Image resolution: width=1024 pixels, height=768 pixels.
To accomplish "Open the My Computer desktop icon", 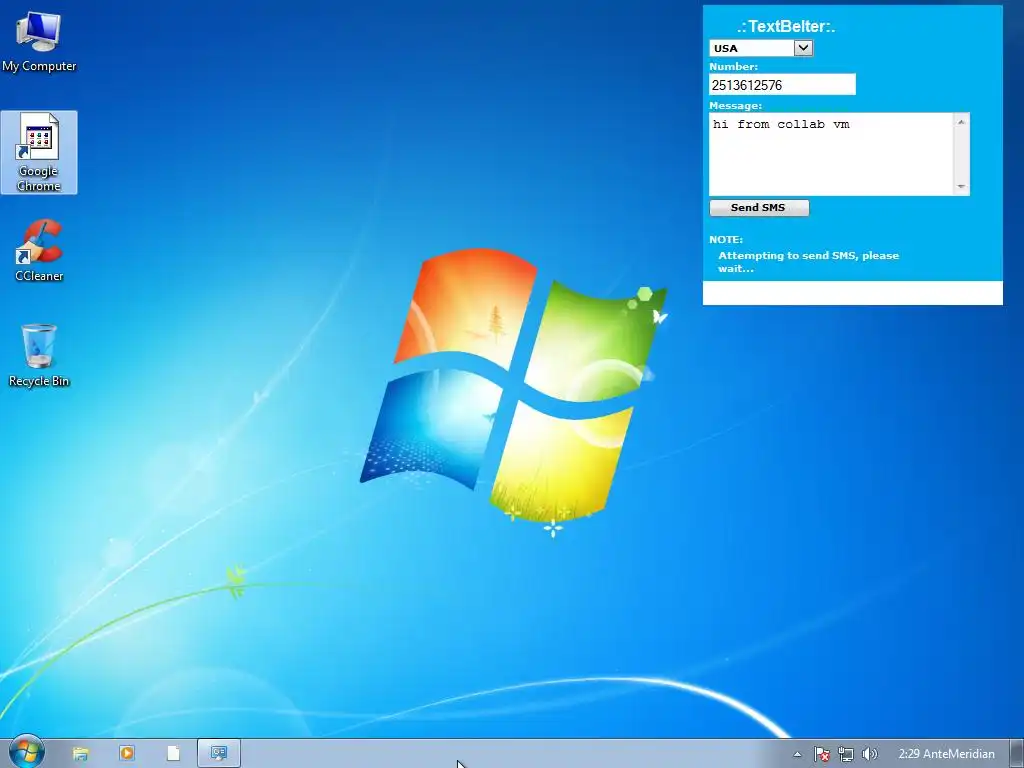I will pos(39,40).
